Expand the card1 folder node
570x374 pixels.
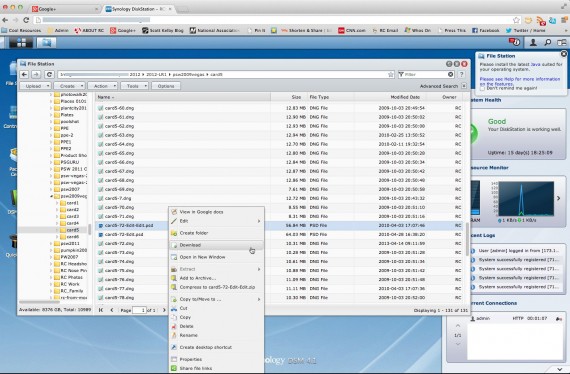point(57,203)
